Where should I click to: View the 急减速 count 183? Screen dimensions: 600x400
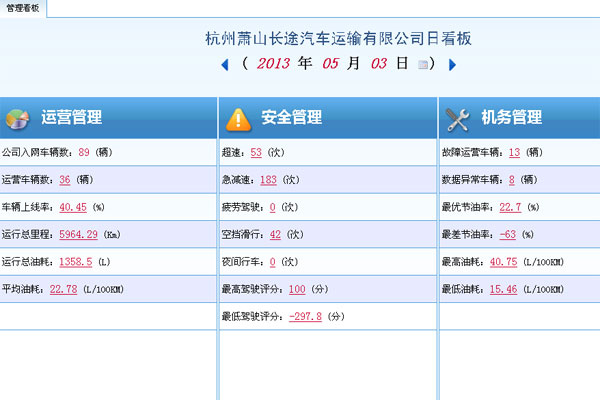click(268, 180)
